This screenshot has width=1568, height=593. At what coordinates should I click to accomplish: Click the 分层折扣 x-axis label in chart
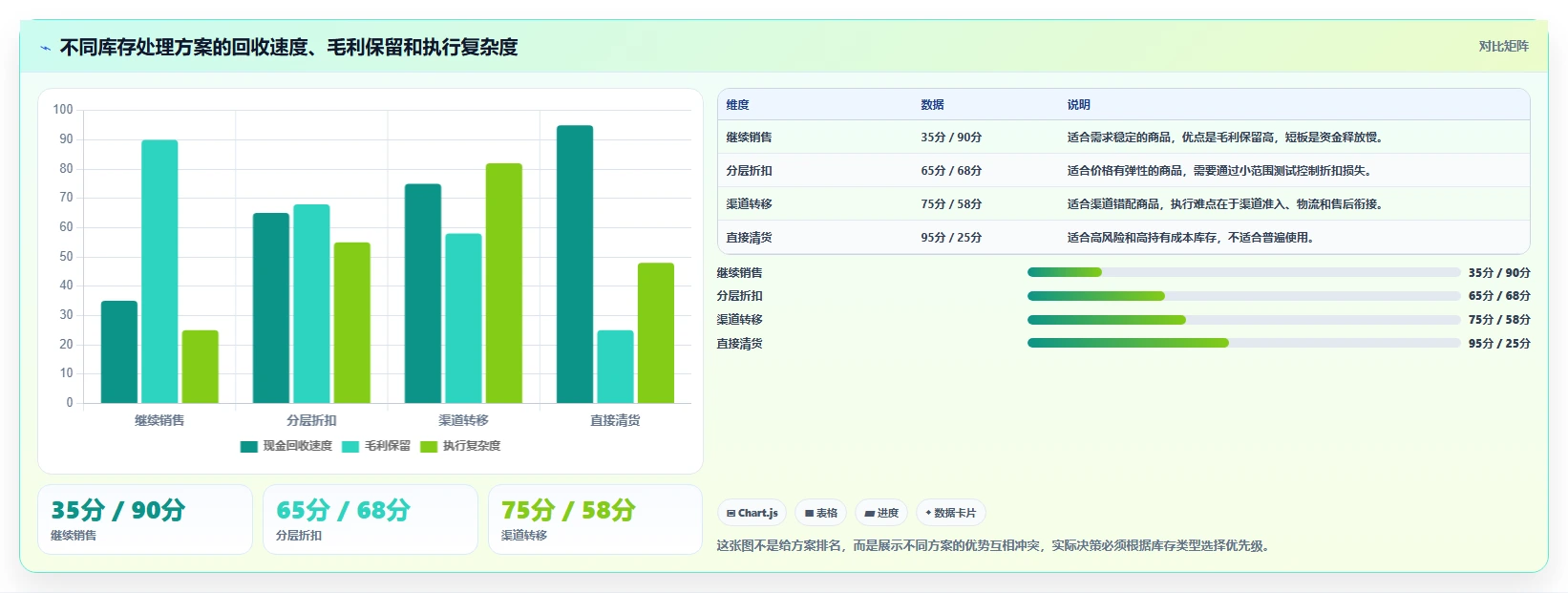click(x=311, y=420)
